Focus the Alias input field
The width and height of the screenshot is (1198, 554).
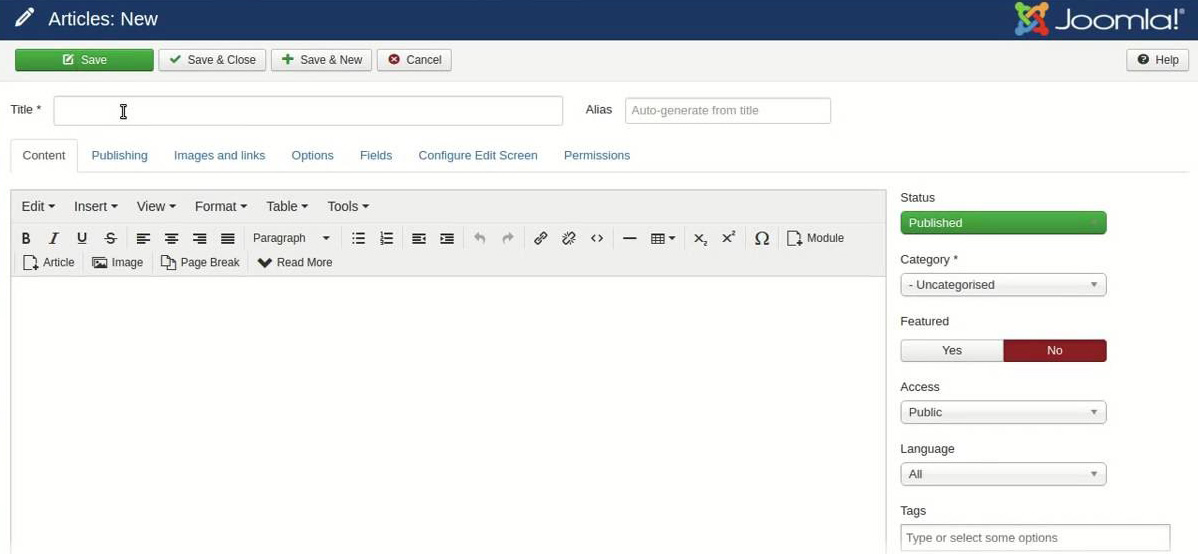click(x=727, y=111)
